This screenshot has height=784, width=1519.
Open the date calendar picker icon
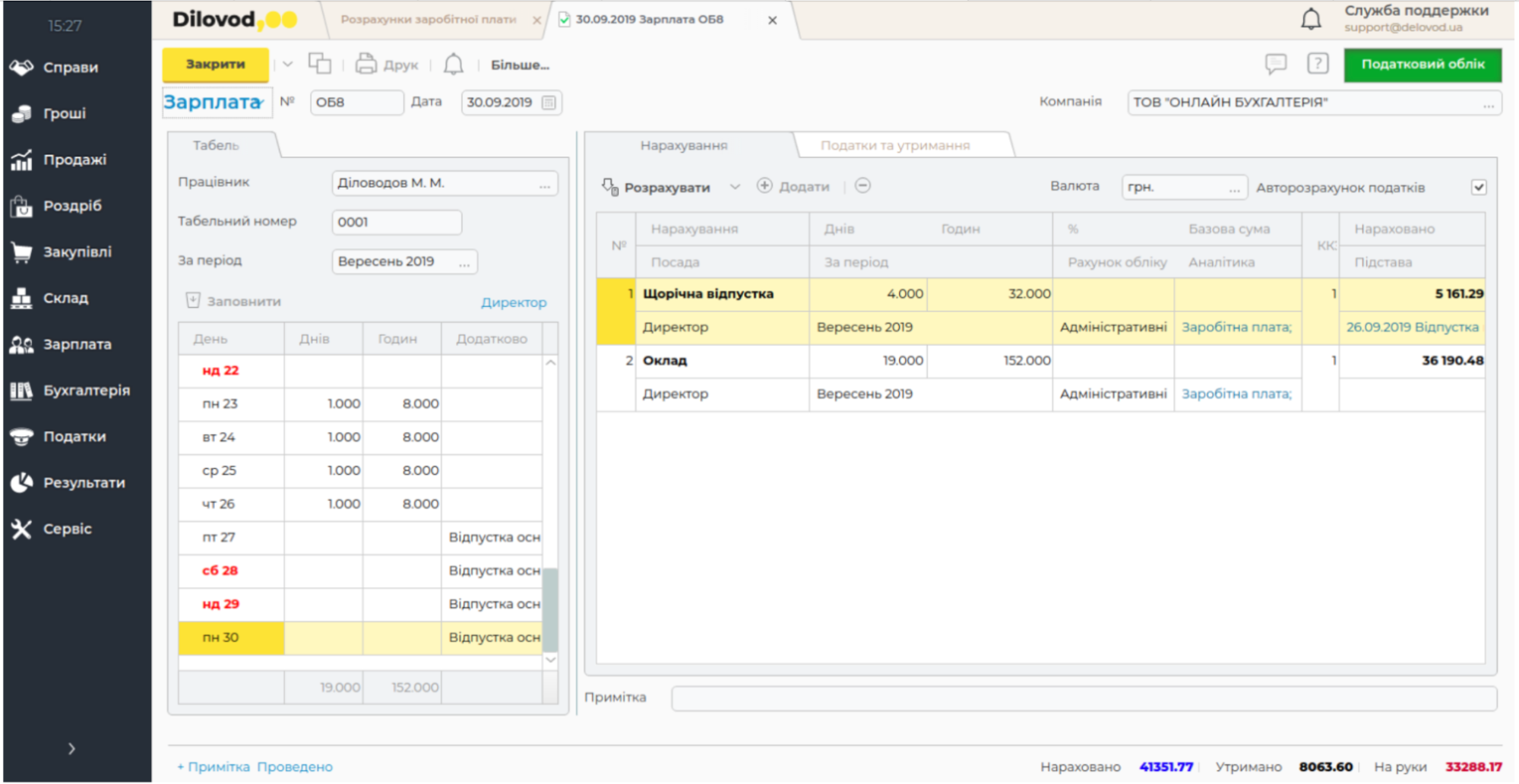(549, 103)
